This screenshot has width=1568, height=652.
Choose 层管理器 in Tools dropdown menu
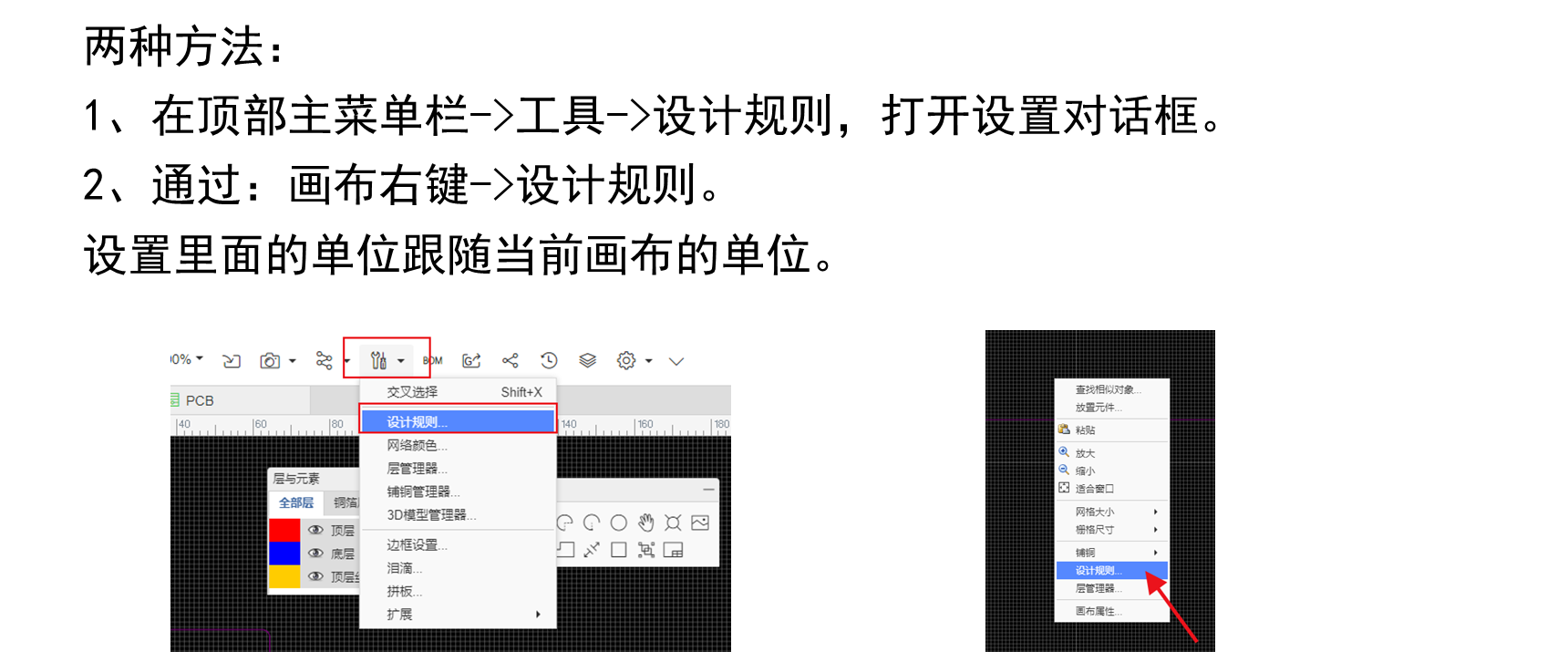coord(459,469)
